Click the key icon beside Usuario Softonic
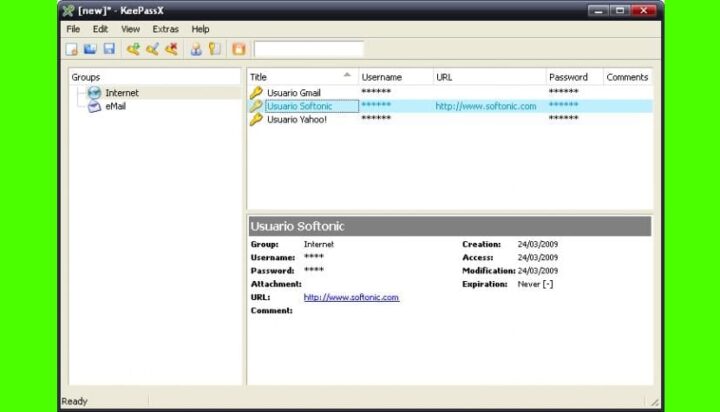This screenshot has height=412, width=720. click(256, 106)
